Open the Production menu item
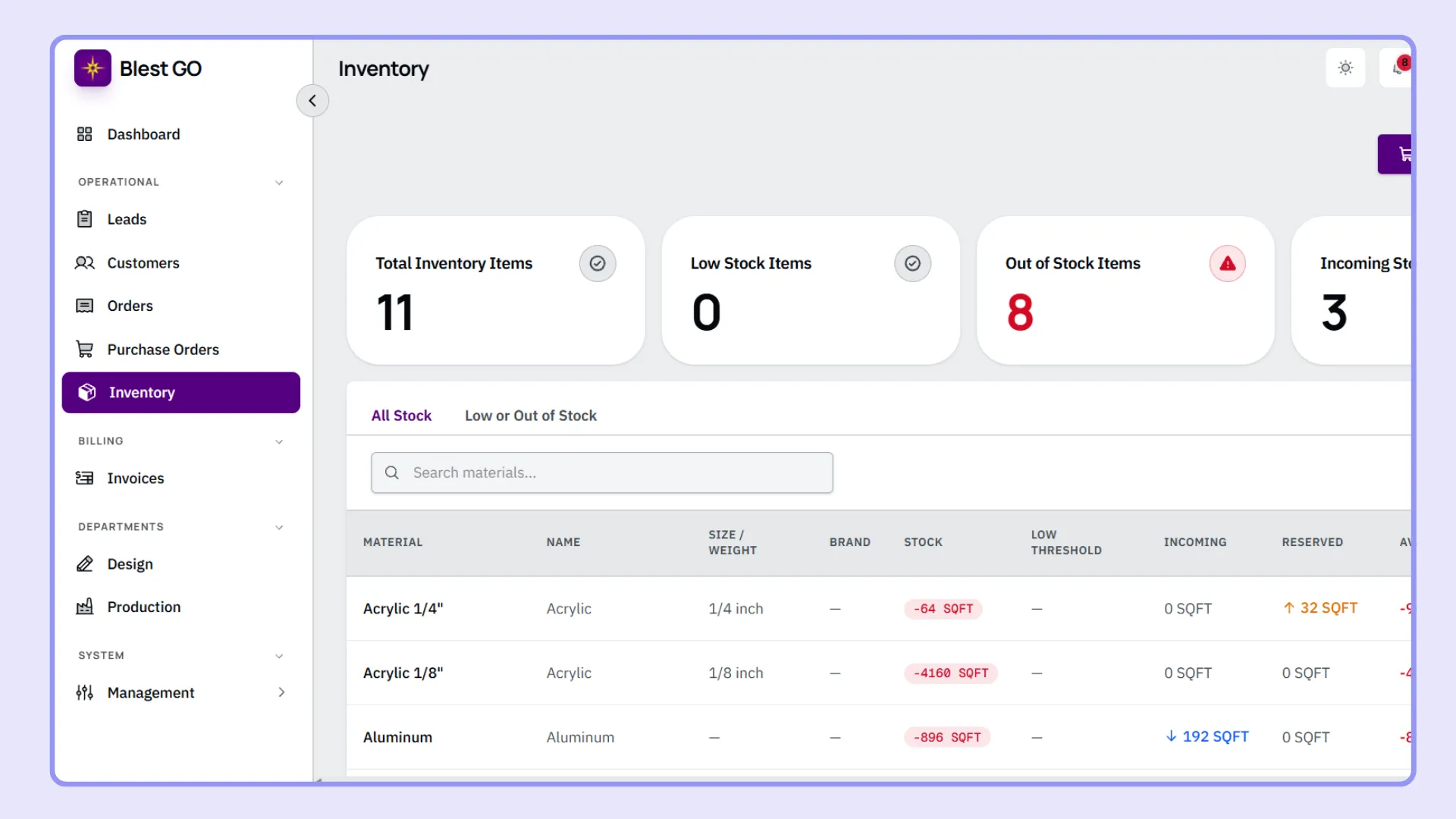 [x=180, y=607]
